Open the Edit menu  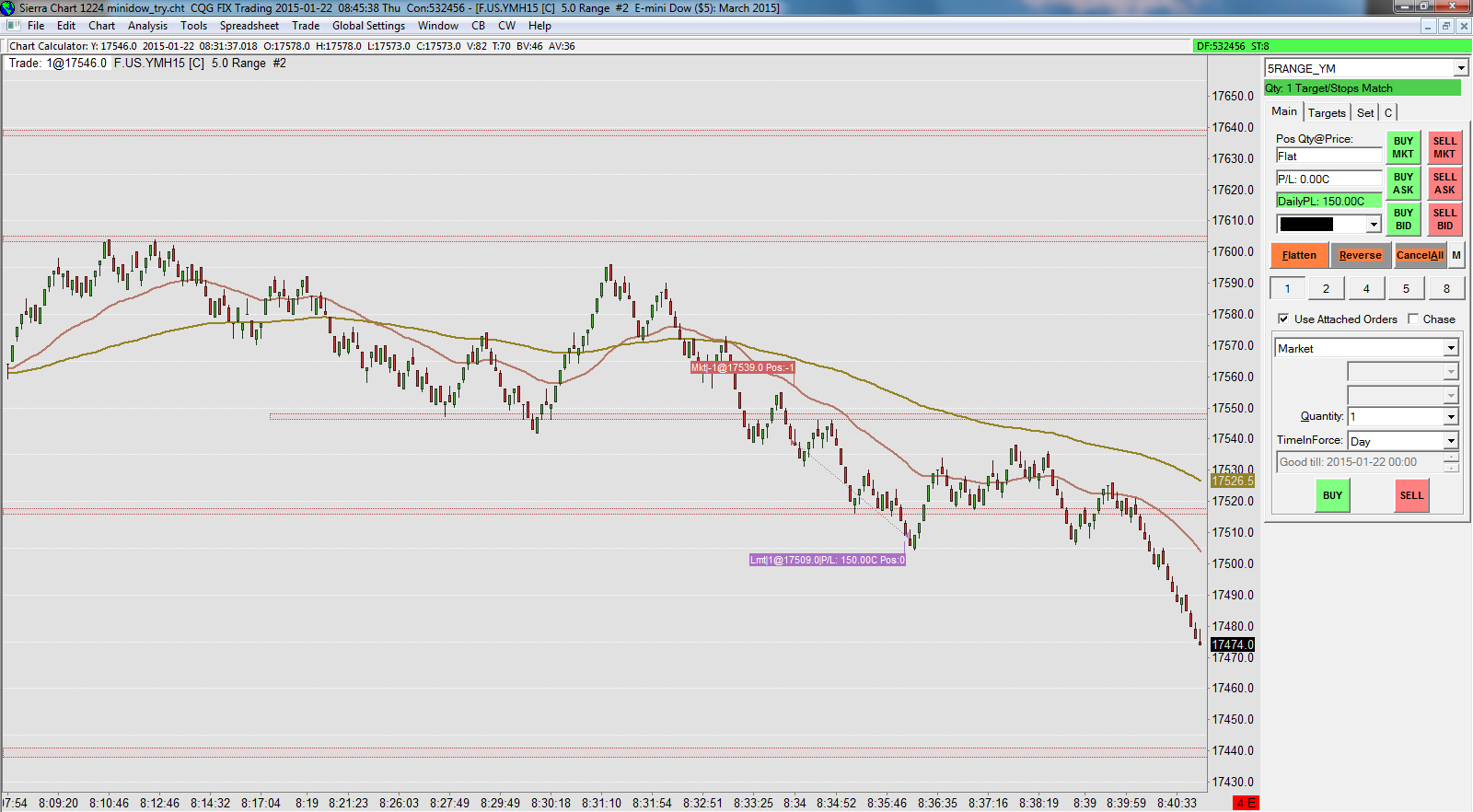tap(66, 26)
